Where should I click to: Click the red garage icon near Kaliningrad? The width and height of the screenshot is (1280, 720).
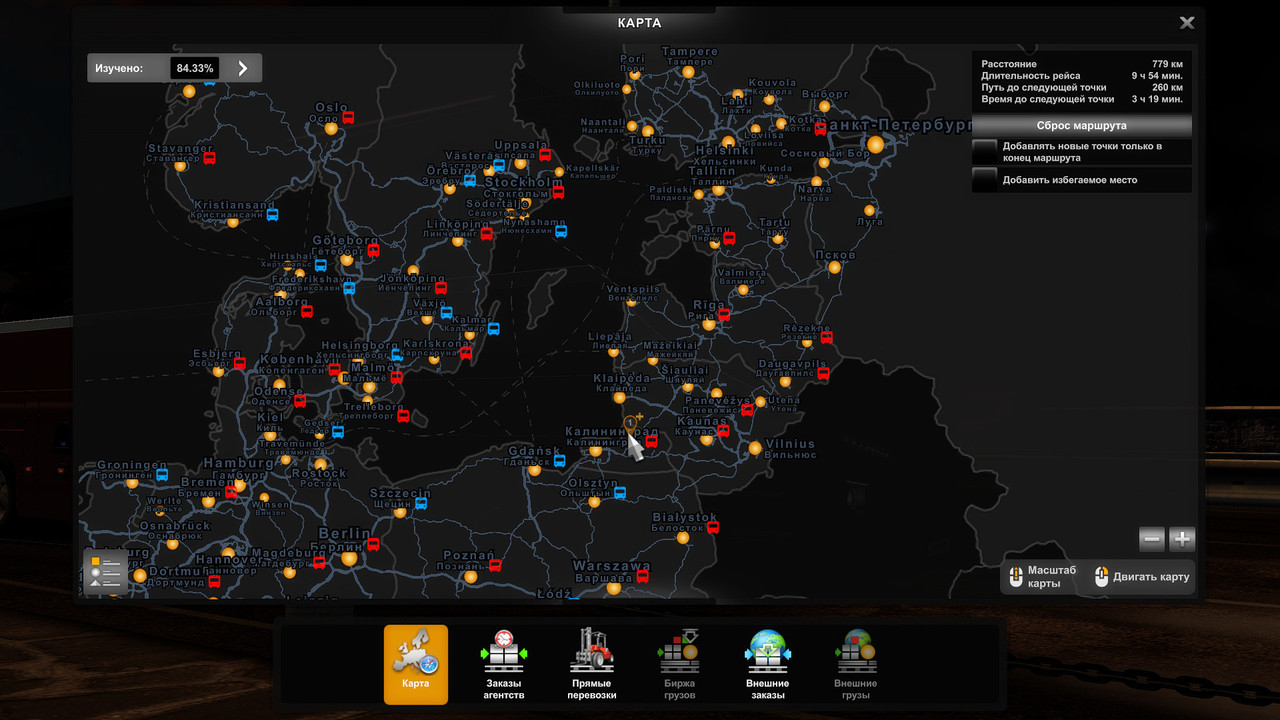point(651,441)
